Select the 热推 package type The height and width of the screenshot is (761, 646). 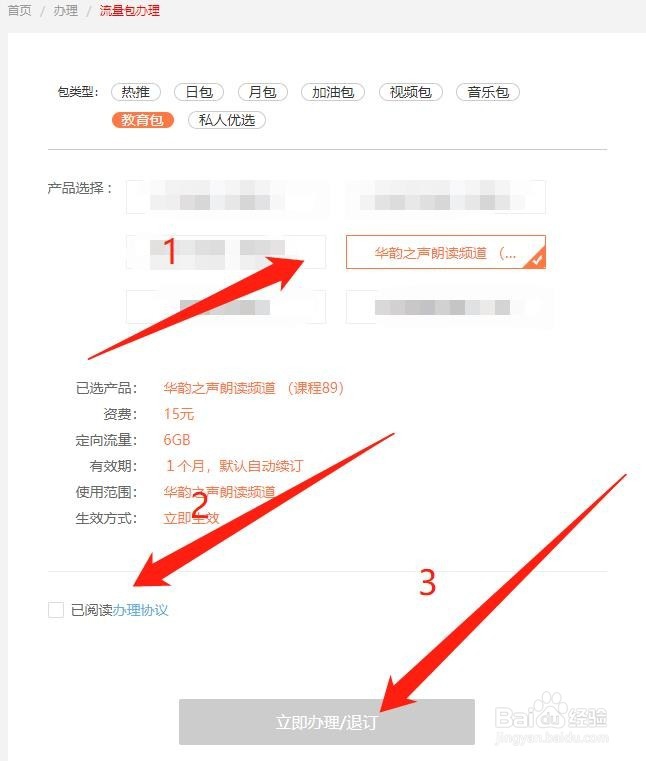pos(135,92)
